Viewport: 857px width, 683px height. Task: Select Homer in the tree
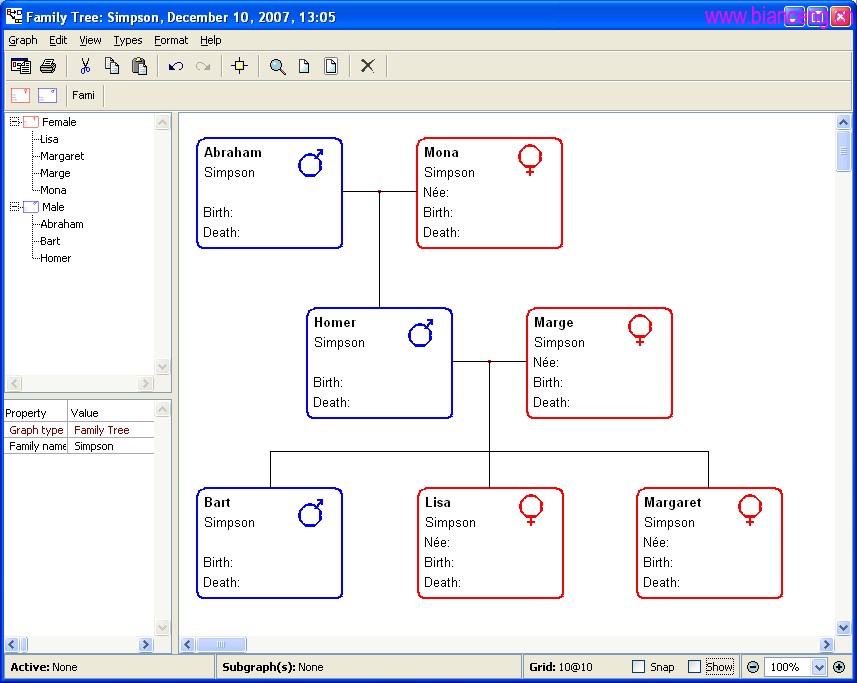tap(55, 257)
